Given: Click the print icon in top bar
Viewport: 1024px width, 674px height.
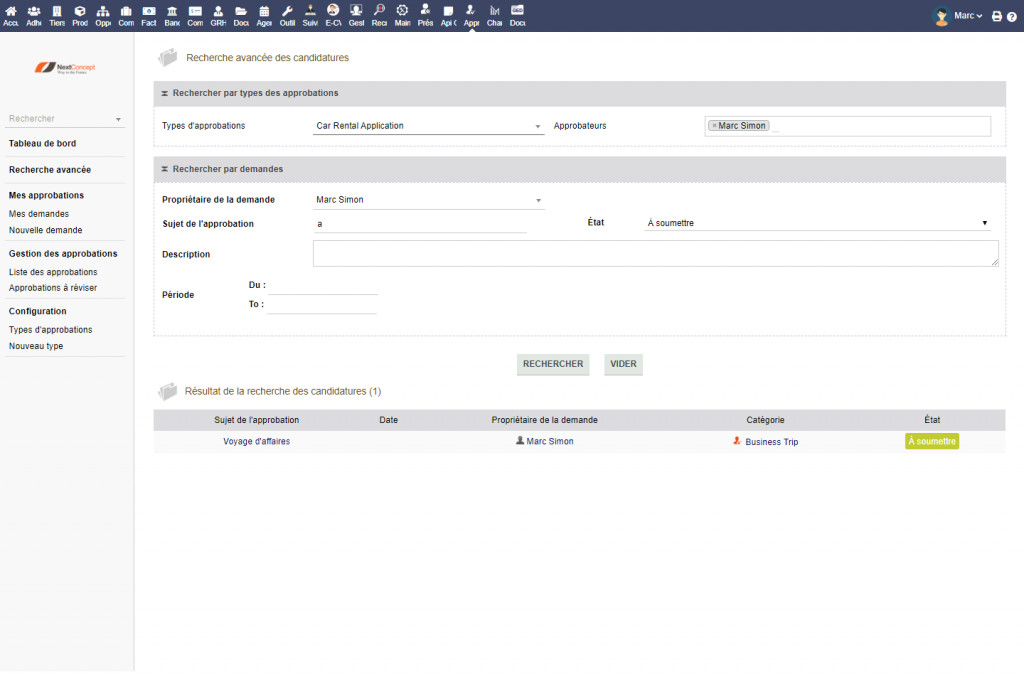Looking at the screenshot, I should tap(997, 17).
